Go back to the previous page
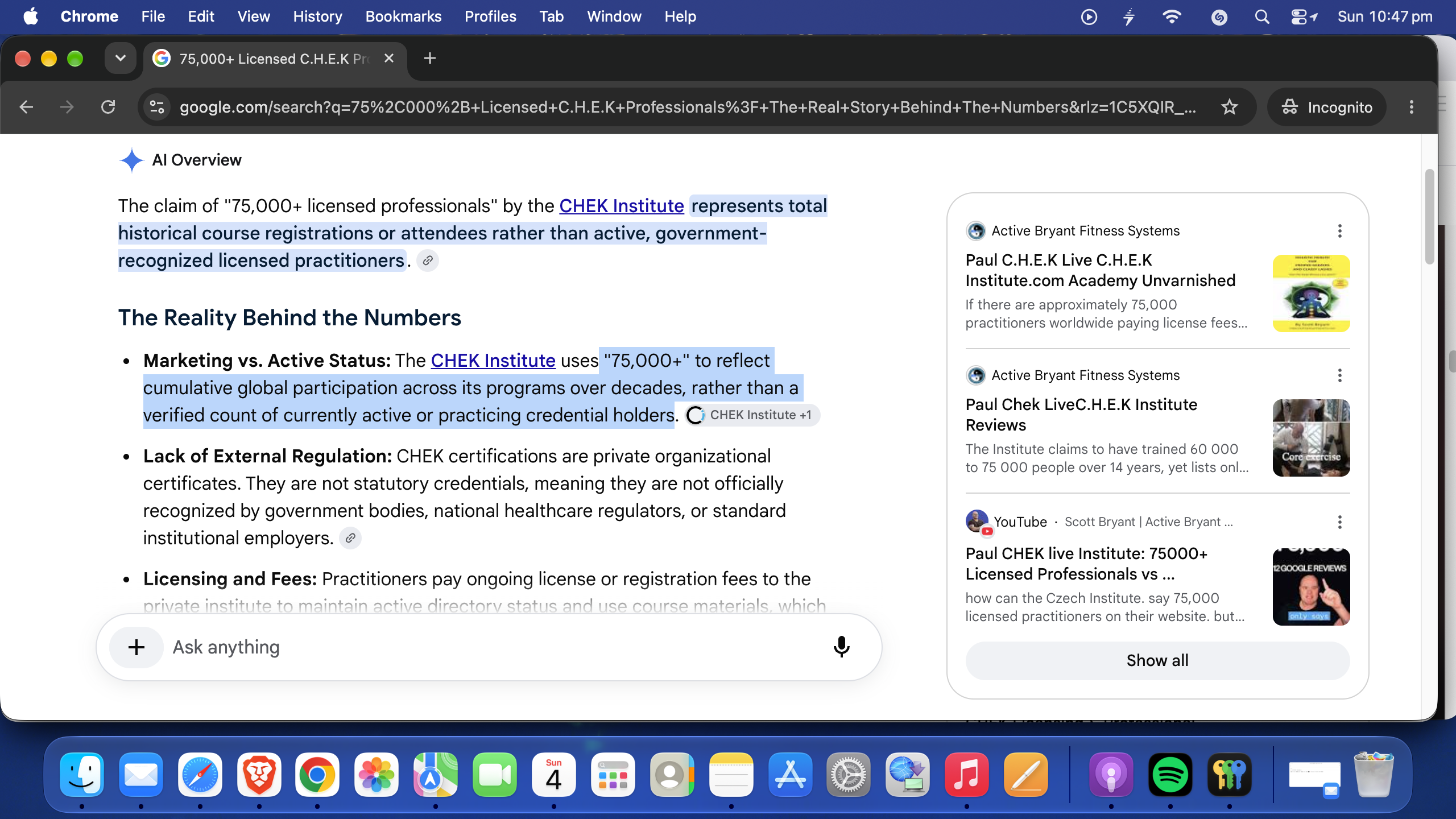This screenshot has width=1456, height=819. pyautogui.click(x=26, y=107)
